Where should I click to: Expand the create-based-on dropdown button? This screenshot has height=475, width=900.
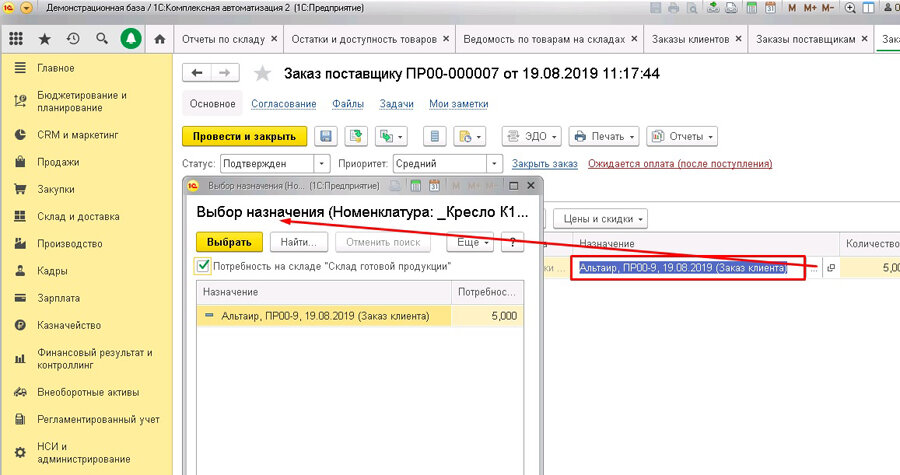(x=391, y=137)
